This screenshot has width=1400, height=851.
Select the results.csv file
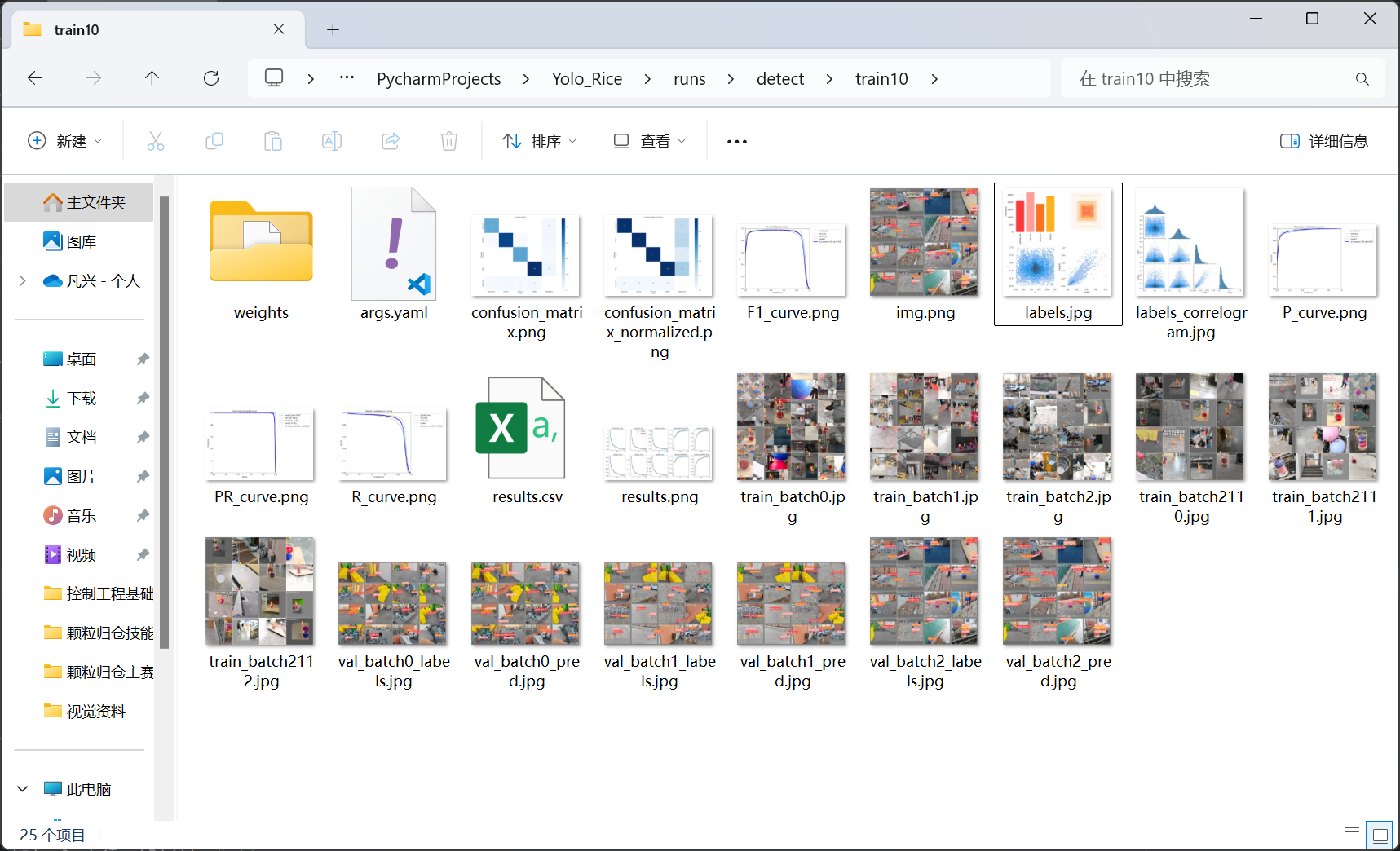click(527, 441)
